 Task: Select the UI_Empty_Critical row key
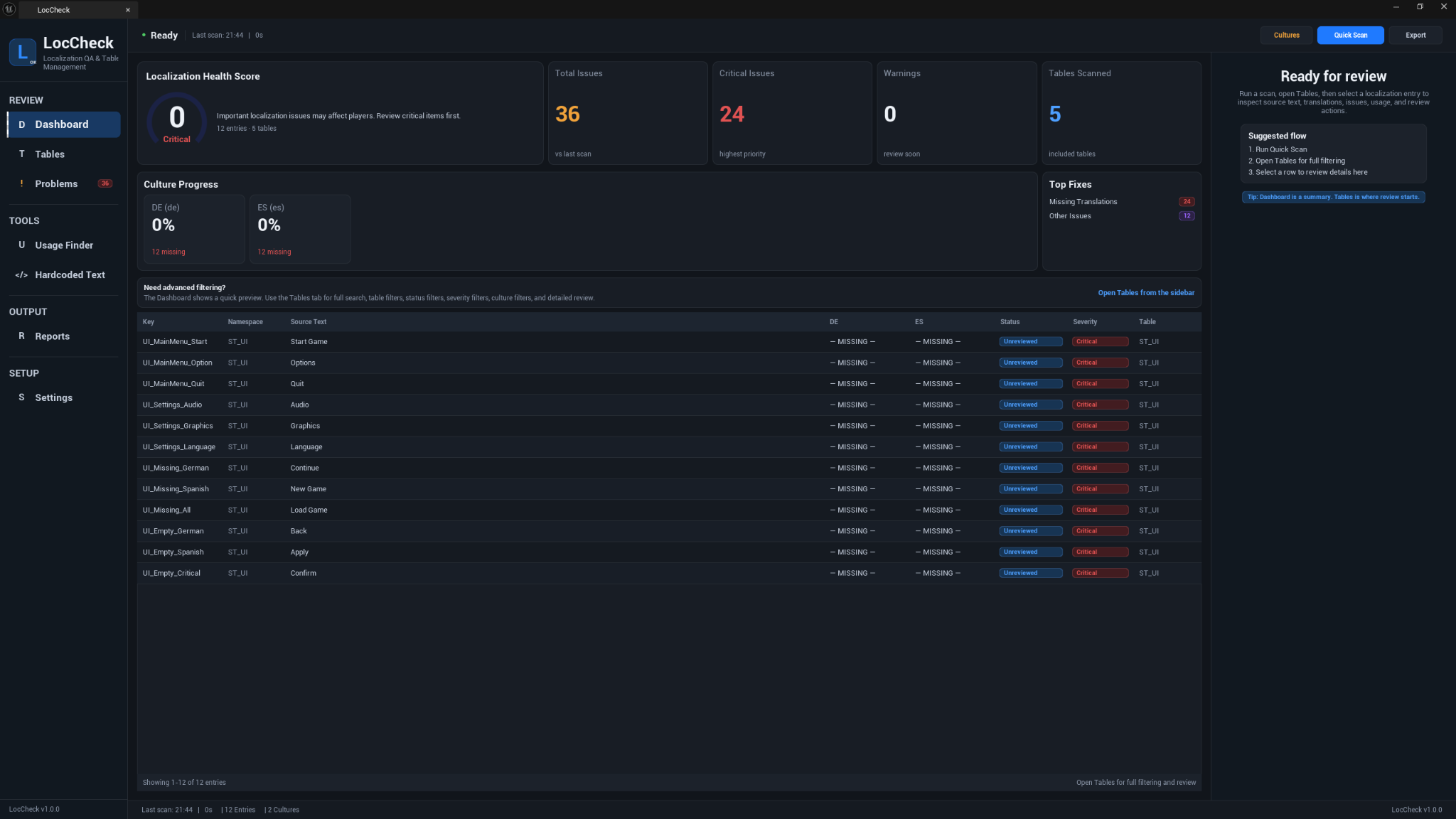pyautogui.click(x=171, y=573)
